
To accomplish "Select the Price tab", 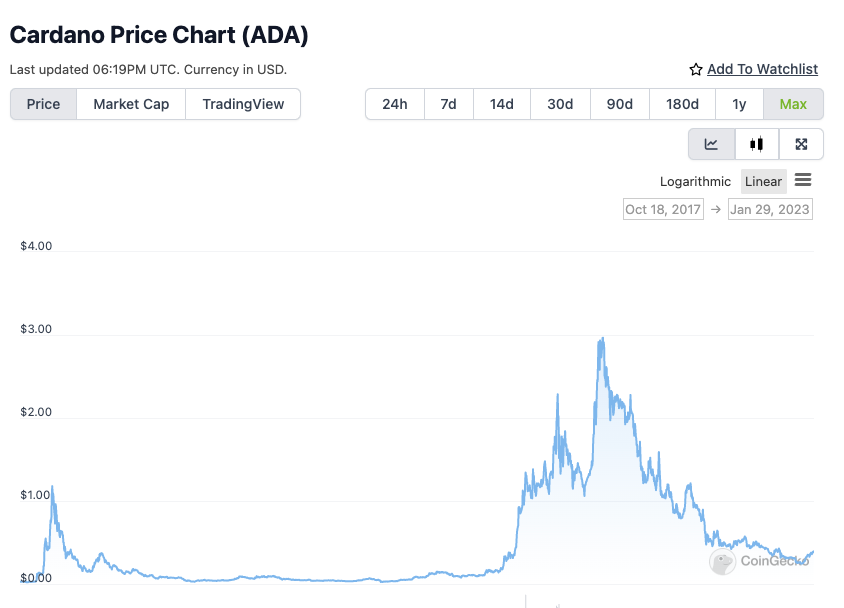I will tap(43, 104).
